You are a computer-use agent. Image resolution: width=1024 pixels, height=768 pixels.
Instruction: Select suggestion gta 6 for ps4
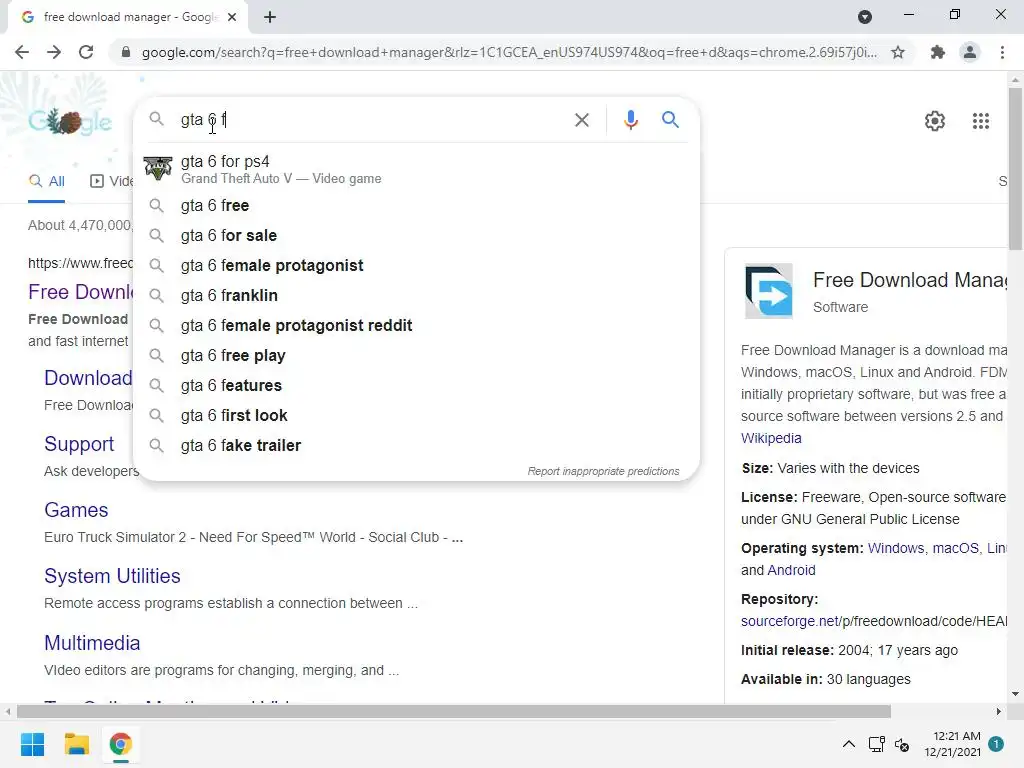point(416,168)
